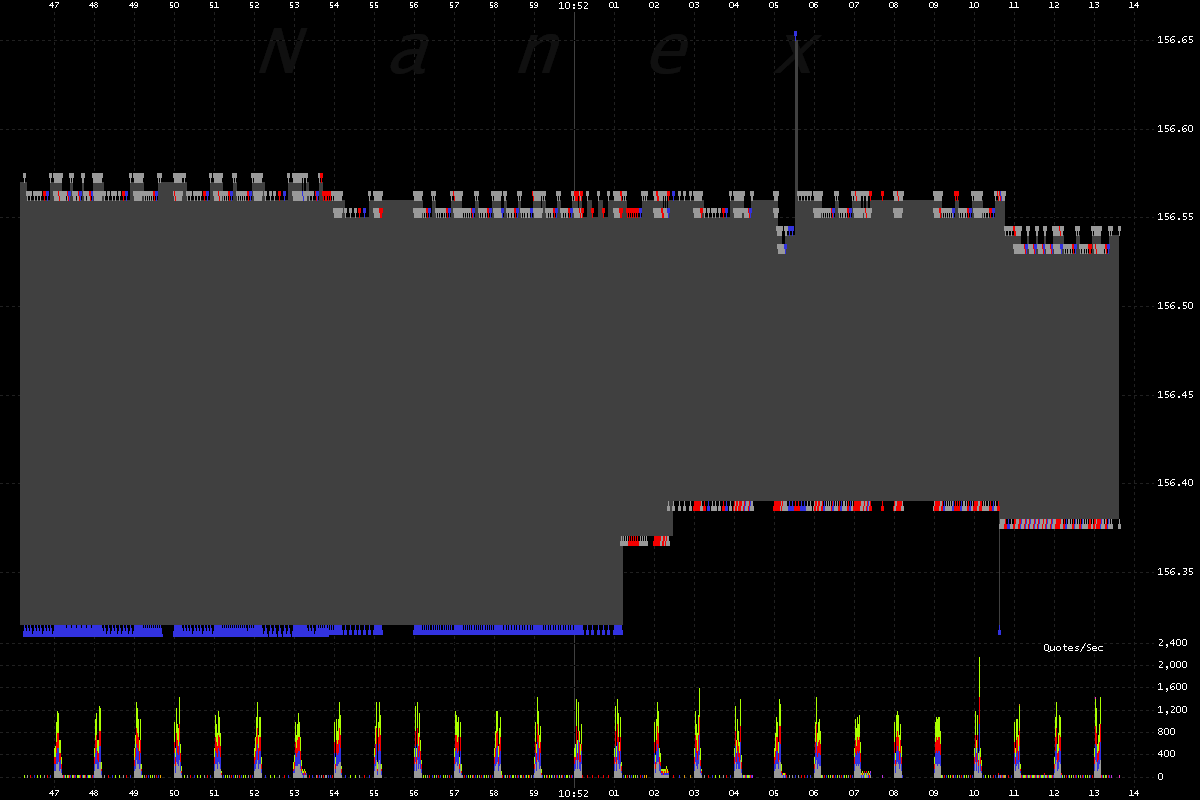Select the 14 label on top time axis

click(x=1134, y=5)
